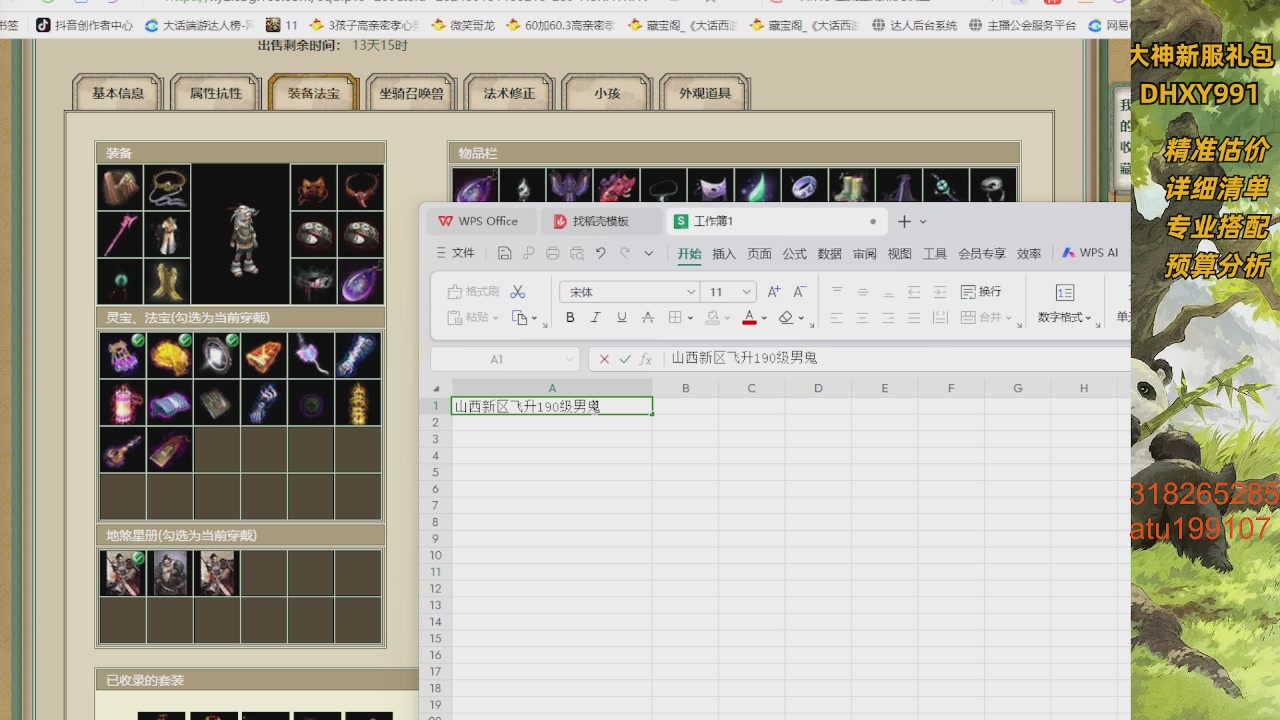The height and width of the screenshot is (720, 1280).
Task: Click the pink spear weapon equipment icon
Action: [121, 235]
